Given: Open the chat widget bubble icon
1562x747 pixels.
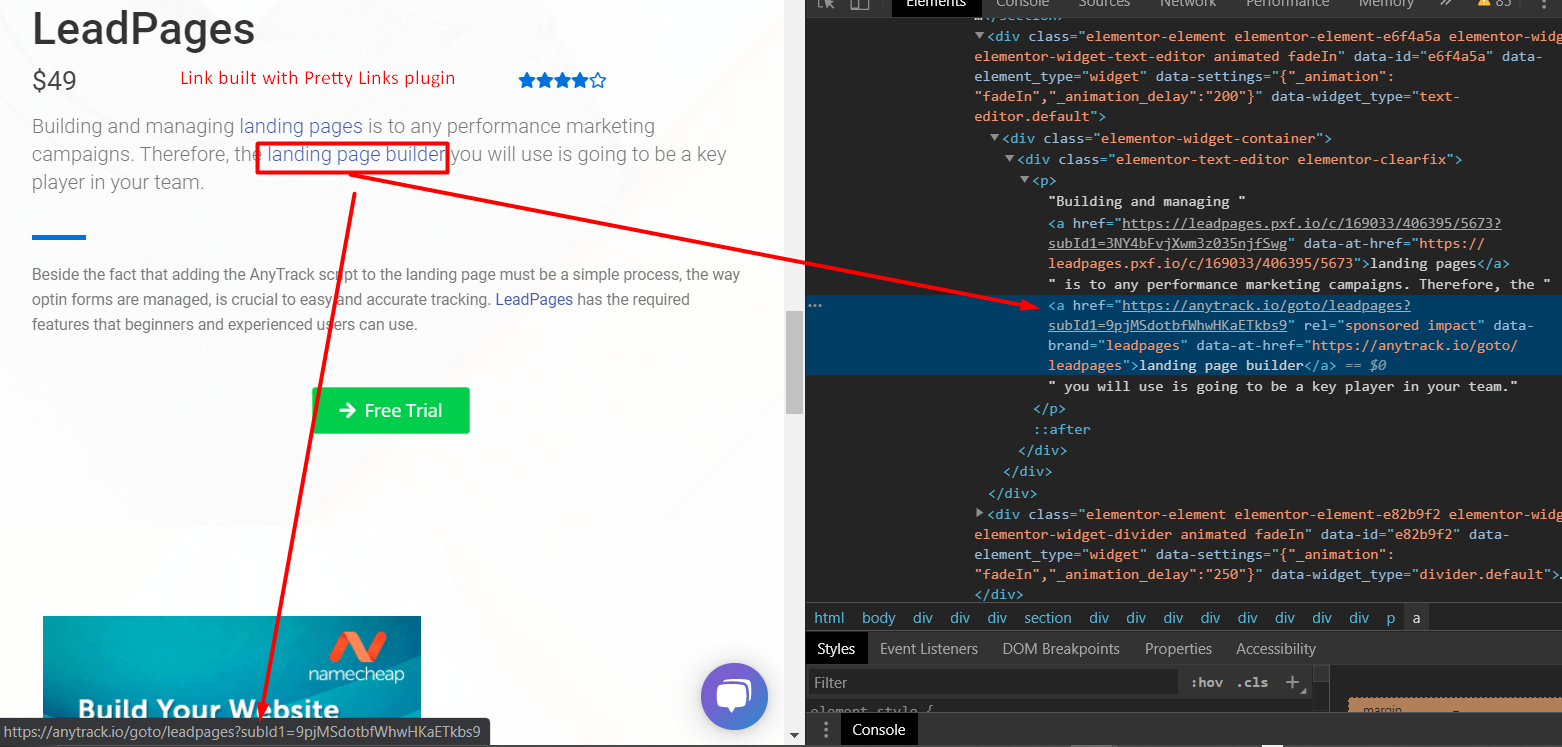Looking at the screenshot, I should (734, 697).
